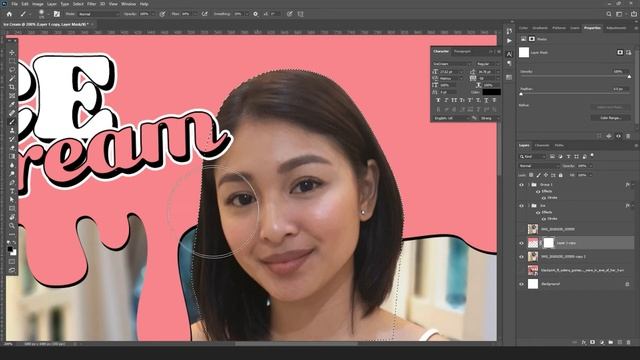Expand the Ice group folder chevron

coord(529,206)
